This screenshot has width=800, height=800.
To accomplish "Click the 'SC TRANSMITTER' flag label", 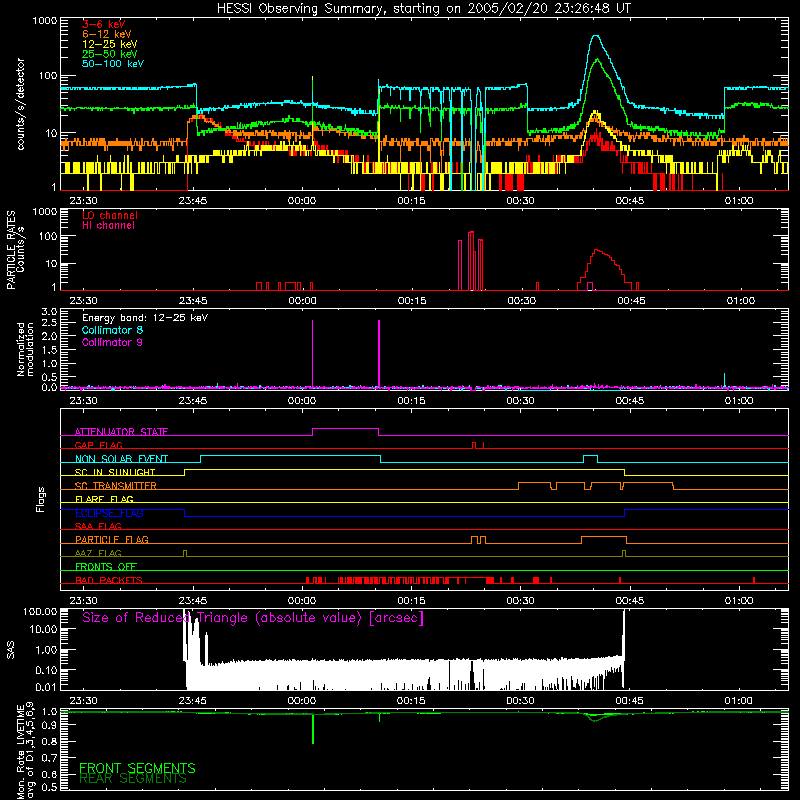I will coord(116,486).
